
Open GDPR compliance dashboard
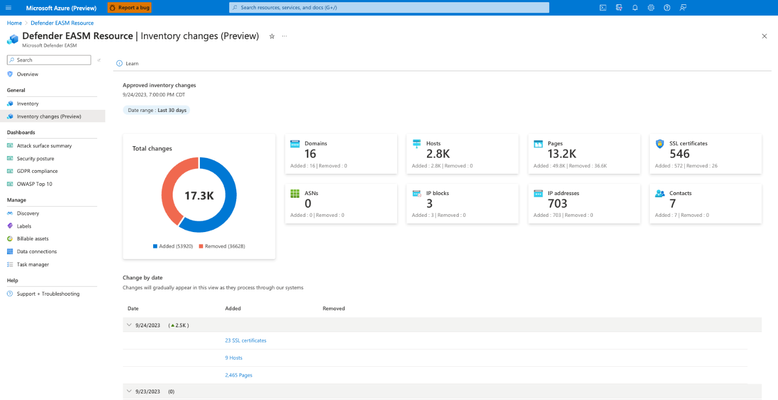pyautogui.click(x=37, y=171)
